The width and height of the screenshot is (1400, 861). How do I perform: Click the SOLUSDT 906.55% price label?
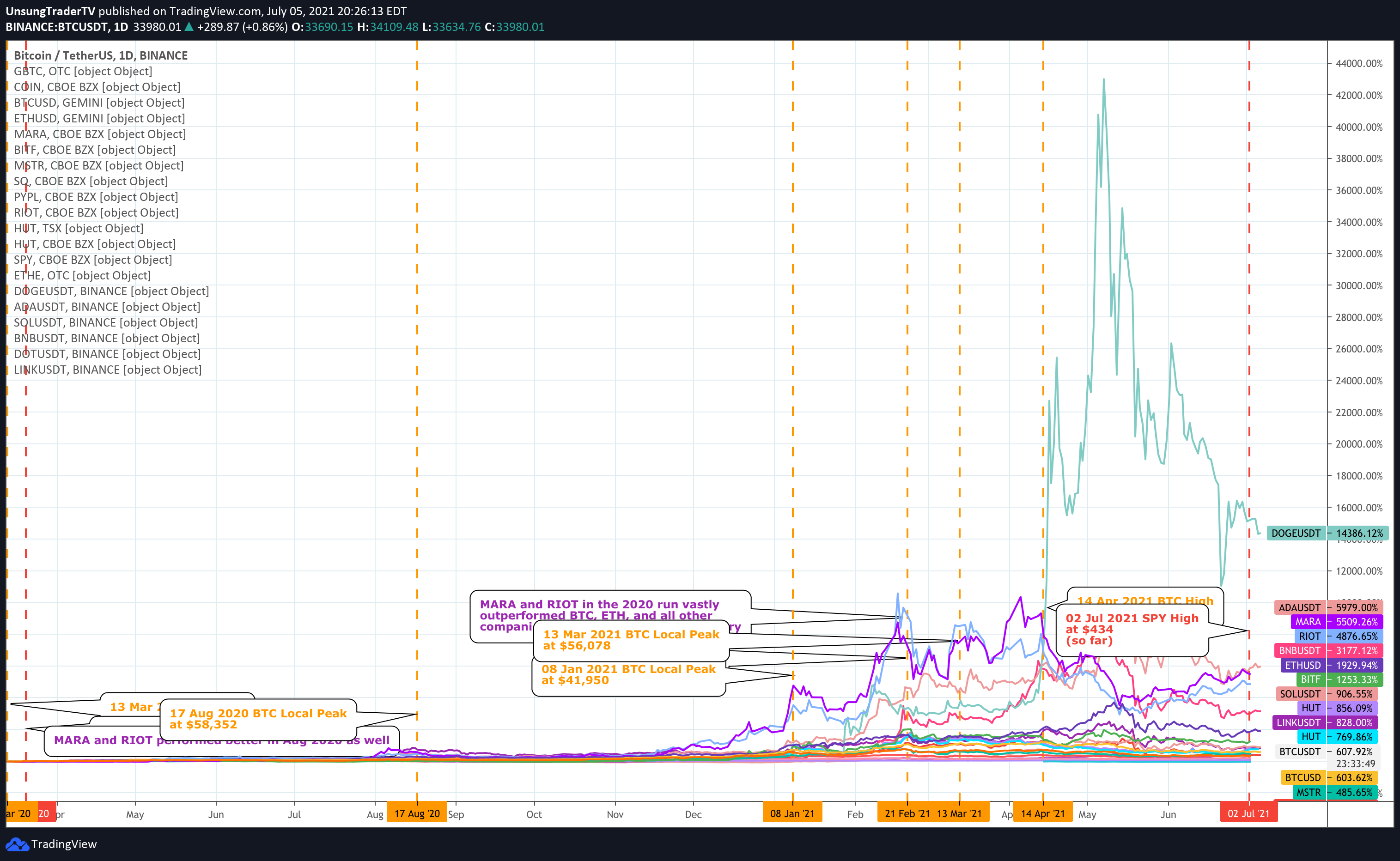1327,694
